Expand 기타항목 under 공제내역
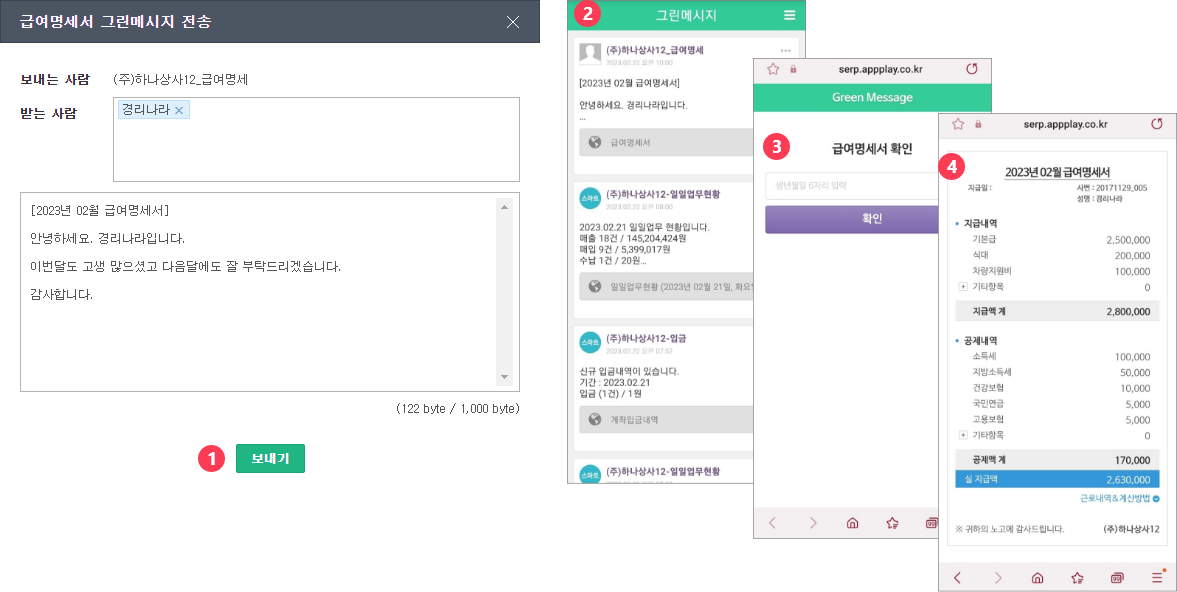 coord(963,435)
